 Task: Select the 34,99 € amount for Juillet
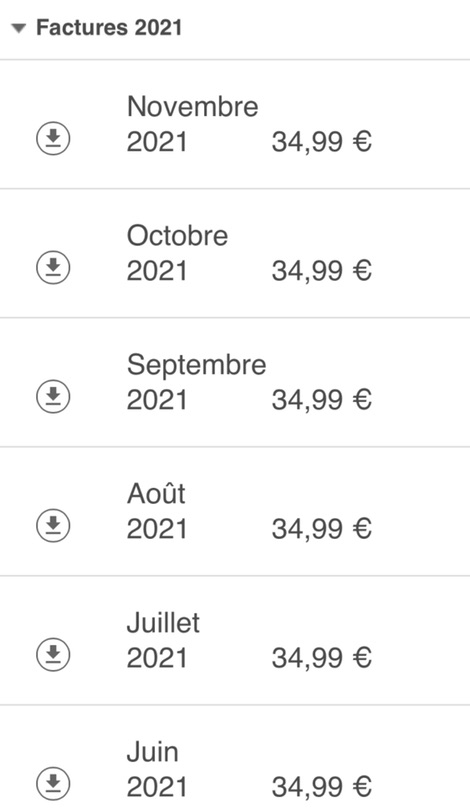pos(322,657)
